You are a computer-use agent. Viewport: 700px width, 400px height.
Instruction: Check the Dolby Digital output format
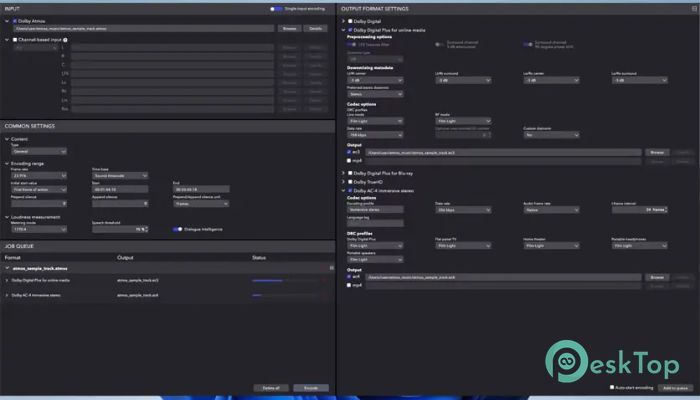tap(350, 21)
